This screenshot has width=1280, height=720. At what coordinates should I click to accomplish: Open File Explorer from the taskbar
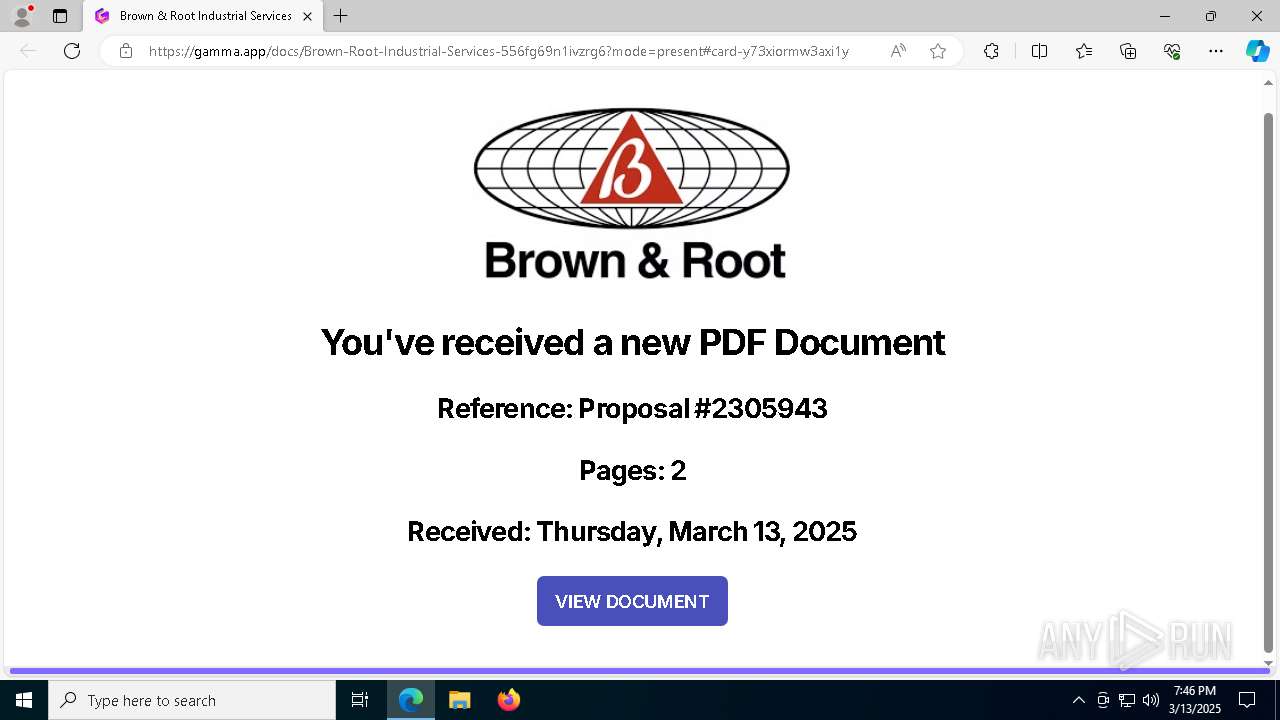[459, 700]
